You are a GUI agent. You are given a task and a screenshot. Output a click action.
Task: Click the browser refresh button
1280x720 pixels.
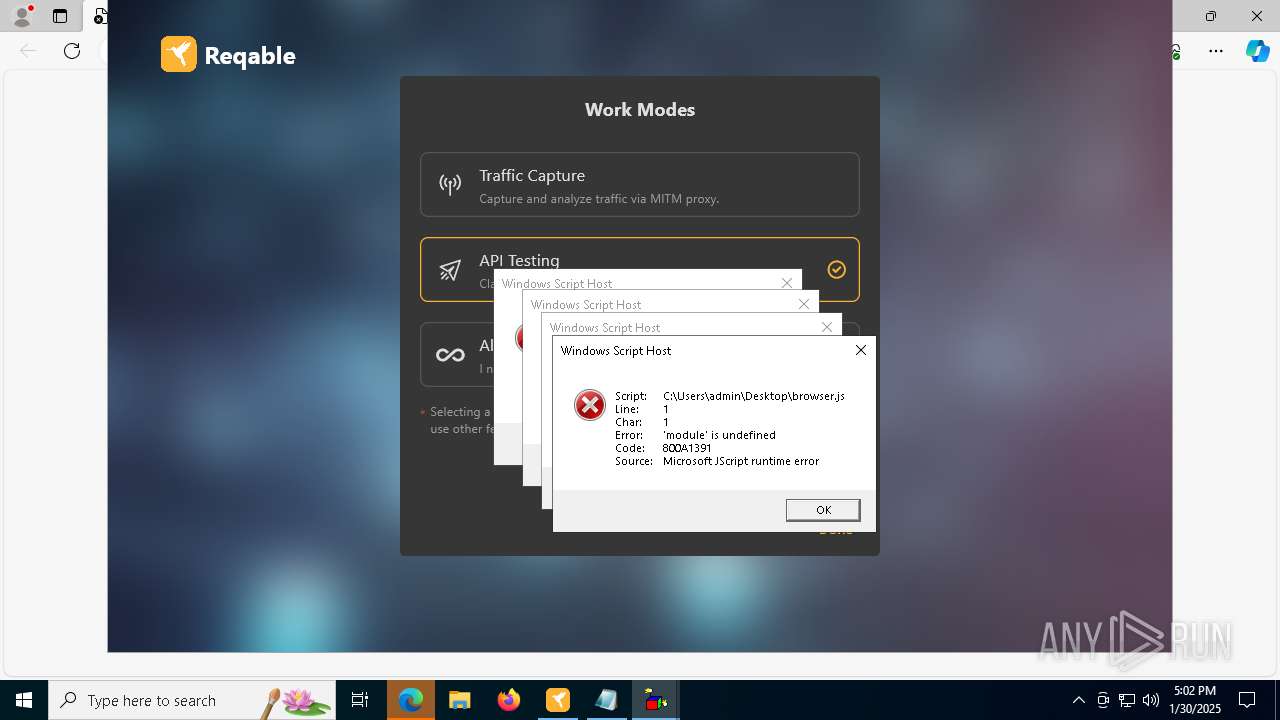72,51
